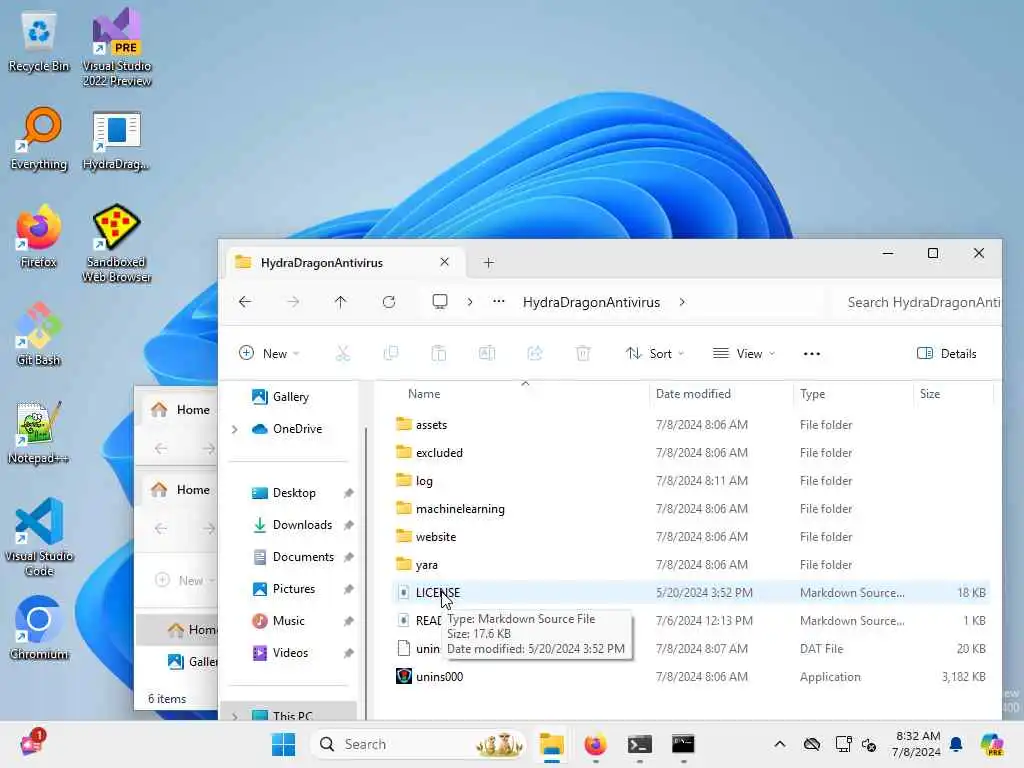Refresh the HydraDragonAntivirus folder view
This screenshot has height=768, width=1024.
(389, 302)
